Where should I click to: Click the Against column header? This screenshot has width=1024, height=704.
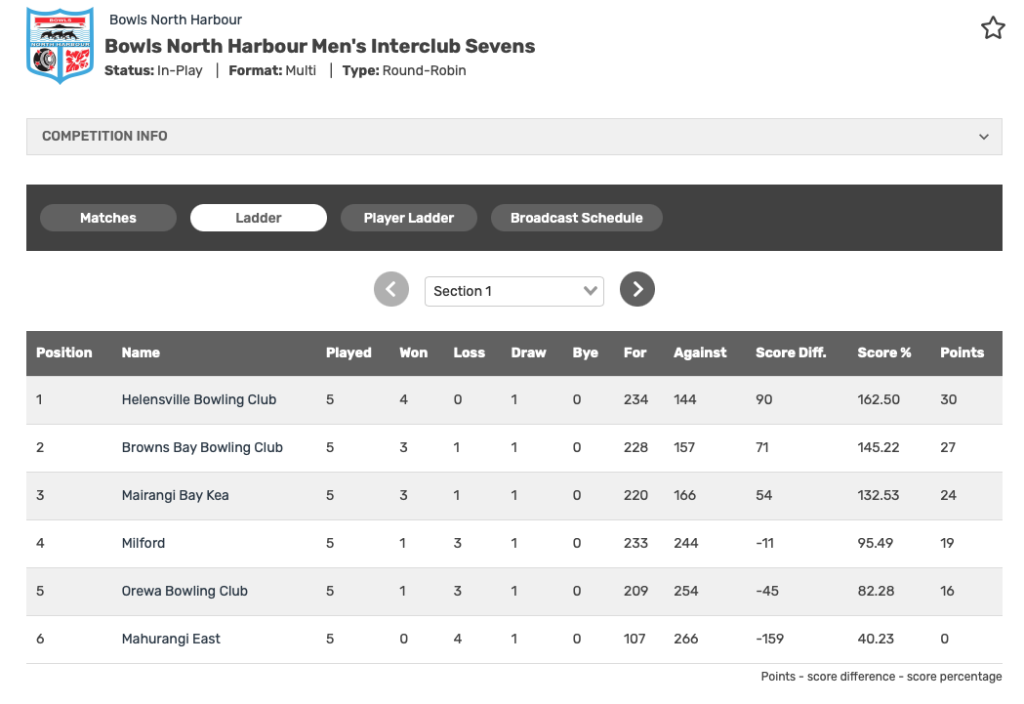pyautogui.click(x=700, y=353)
